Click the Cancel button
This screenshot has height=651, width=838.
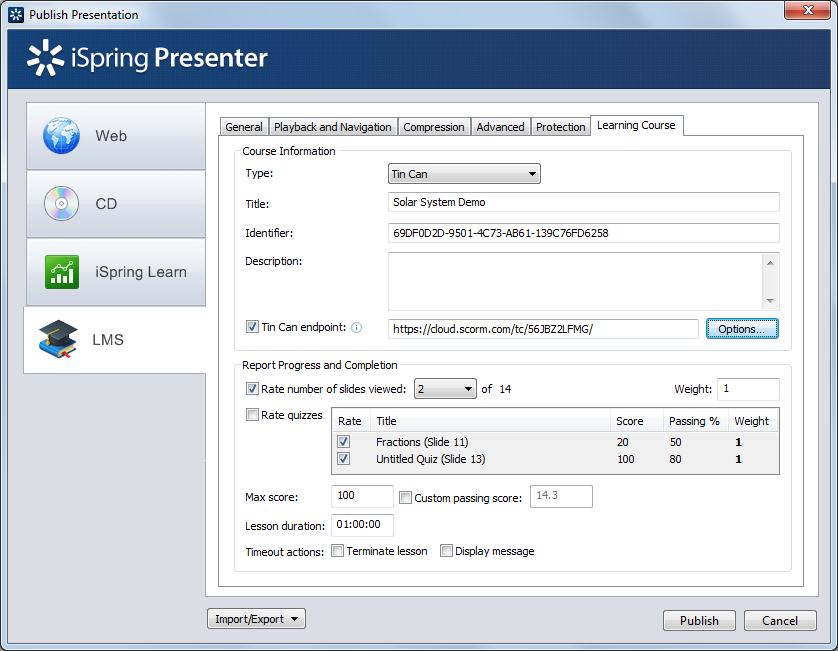780,621
